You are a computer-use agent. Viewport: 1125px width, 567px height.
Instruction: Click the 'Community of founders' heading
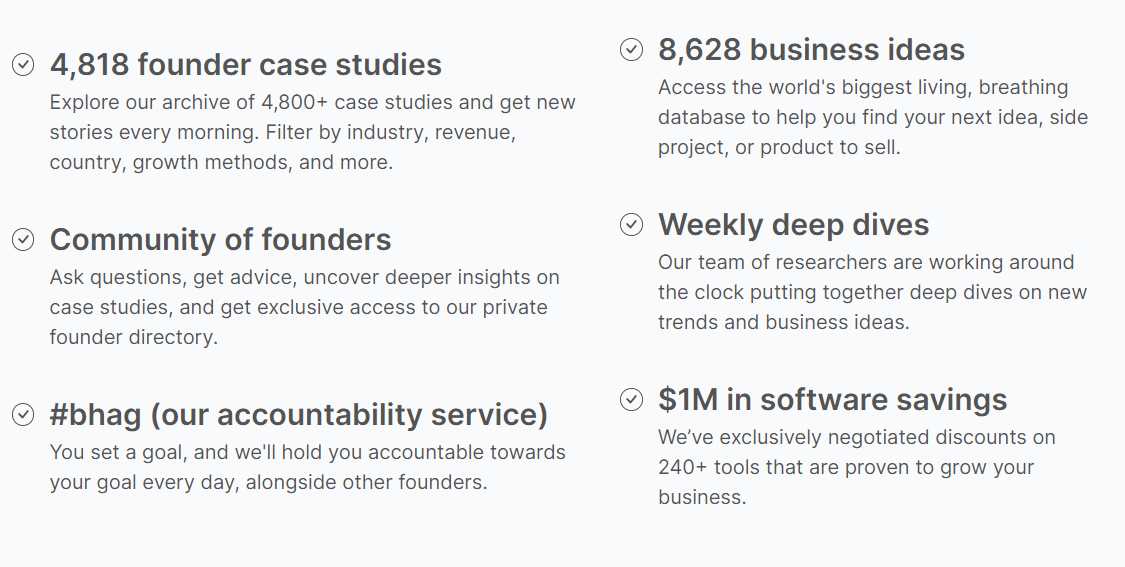[220, 240]
